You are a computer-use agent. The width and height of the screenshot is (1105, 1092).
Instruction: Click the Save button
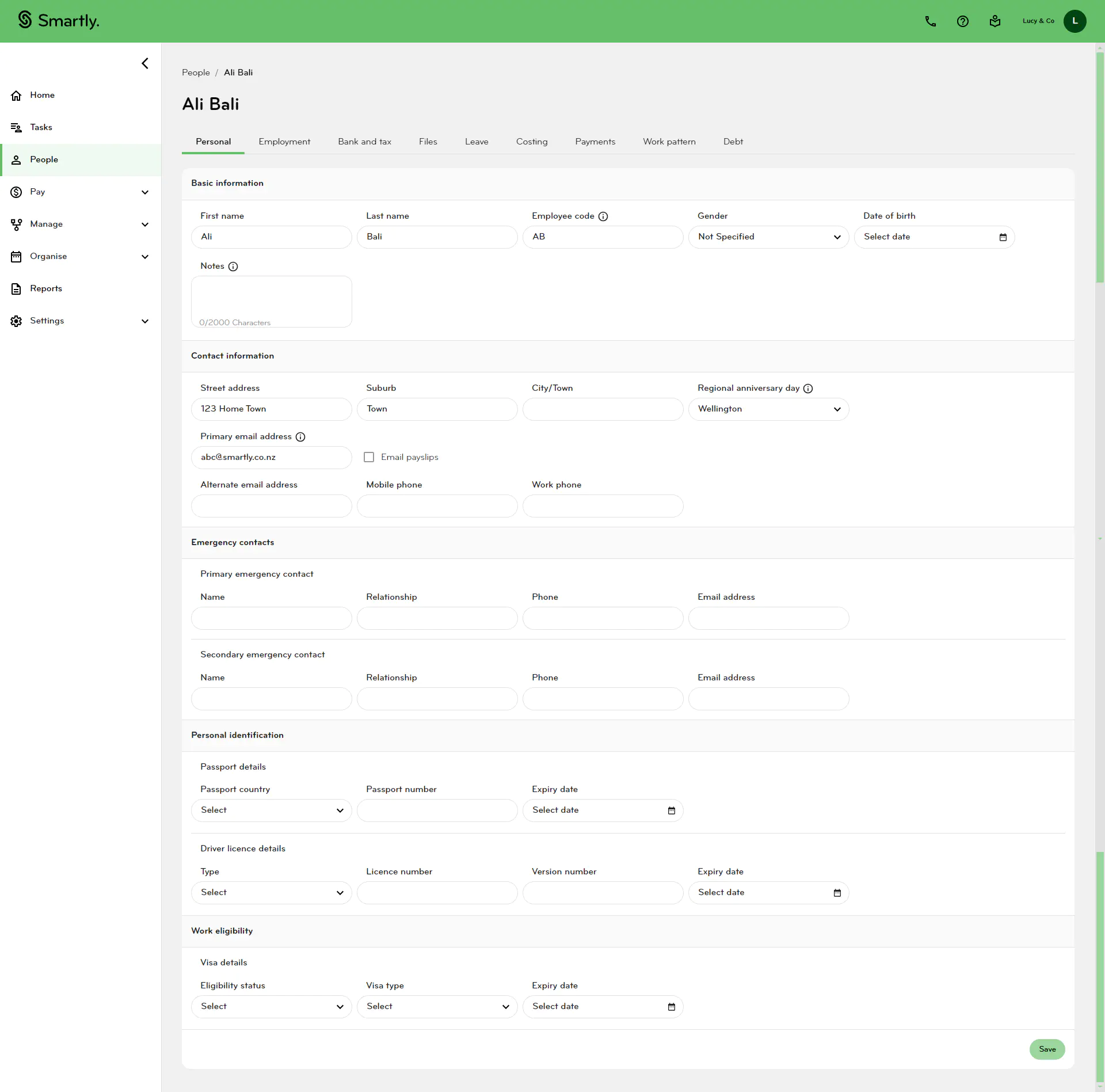(1047, 1049)
